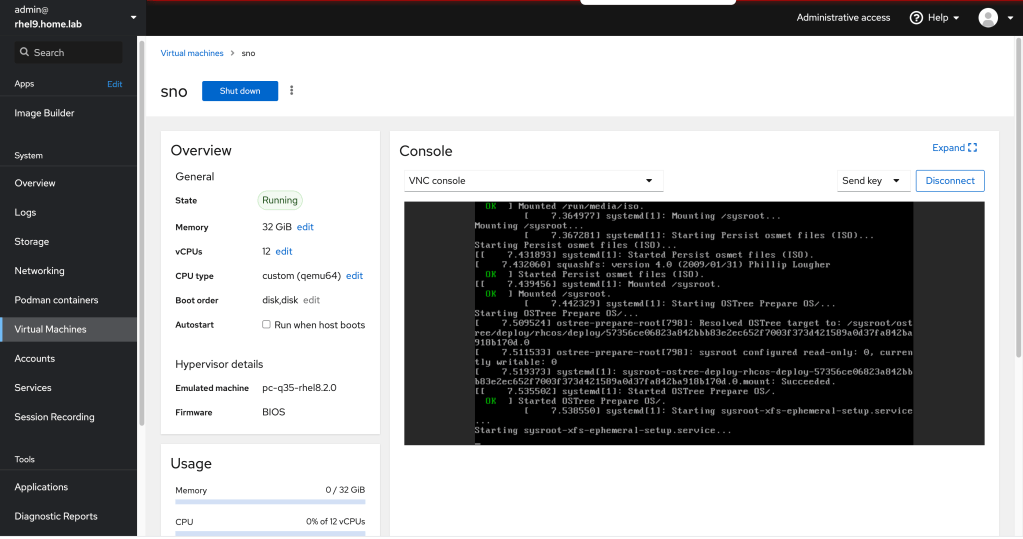Click the Expand console fullscreen icon
This screenshot has width=1023, height=539.
972,148
